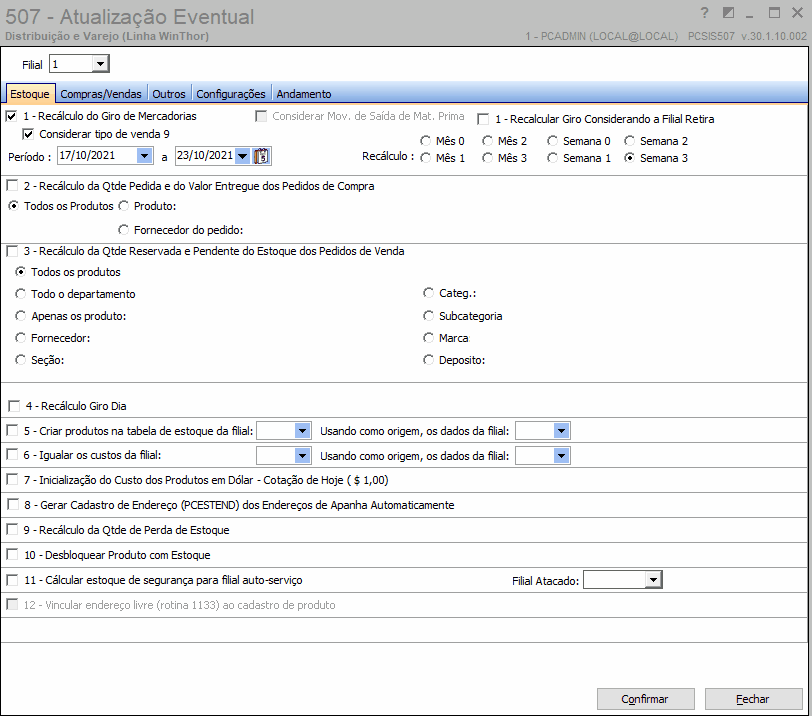Choose the Marca radio option

click(428, 338)
